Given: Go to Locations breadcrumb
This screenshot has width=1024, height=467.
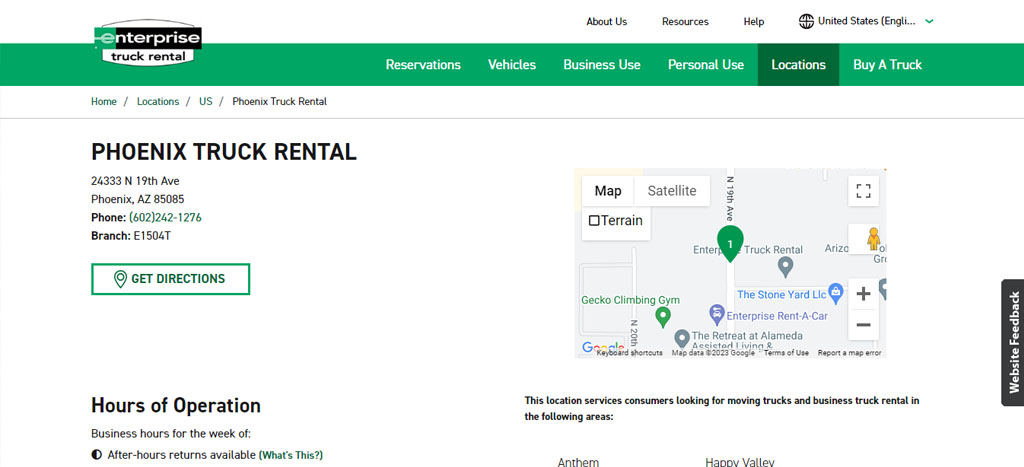Looking at the screenshot, I should [157, 102].
